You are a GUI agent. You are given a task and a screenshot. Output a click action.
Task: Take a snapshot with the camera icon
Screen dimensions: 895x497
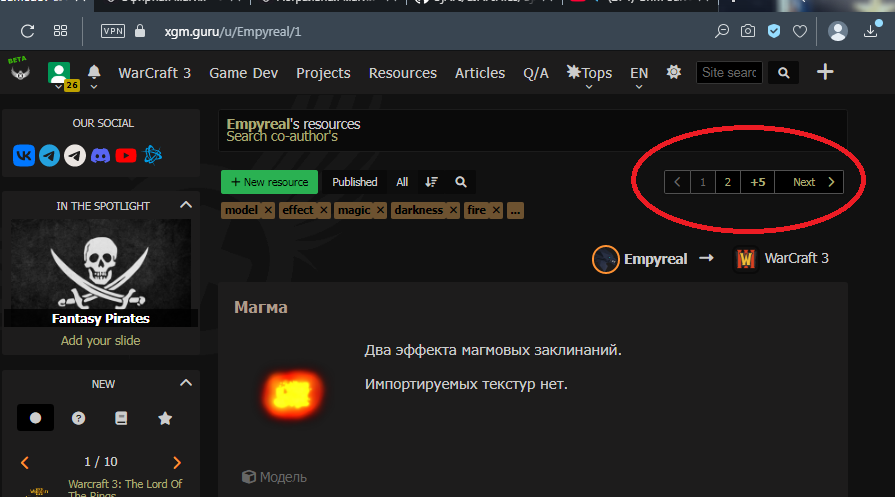[748, 31]
